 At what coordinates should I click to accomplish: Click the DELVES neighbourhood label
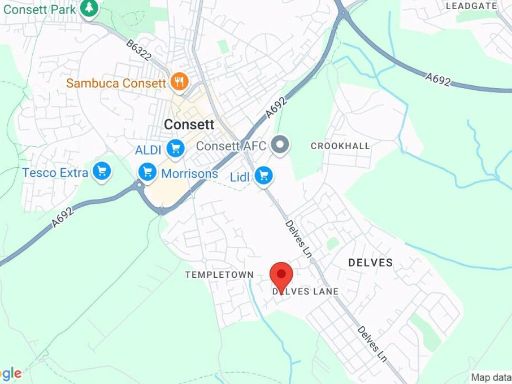point(370,263)
